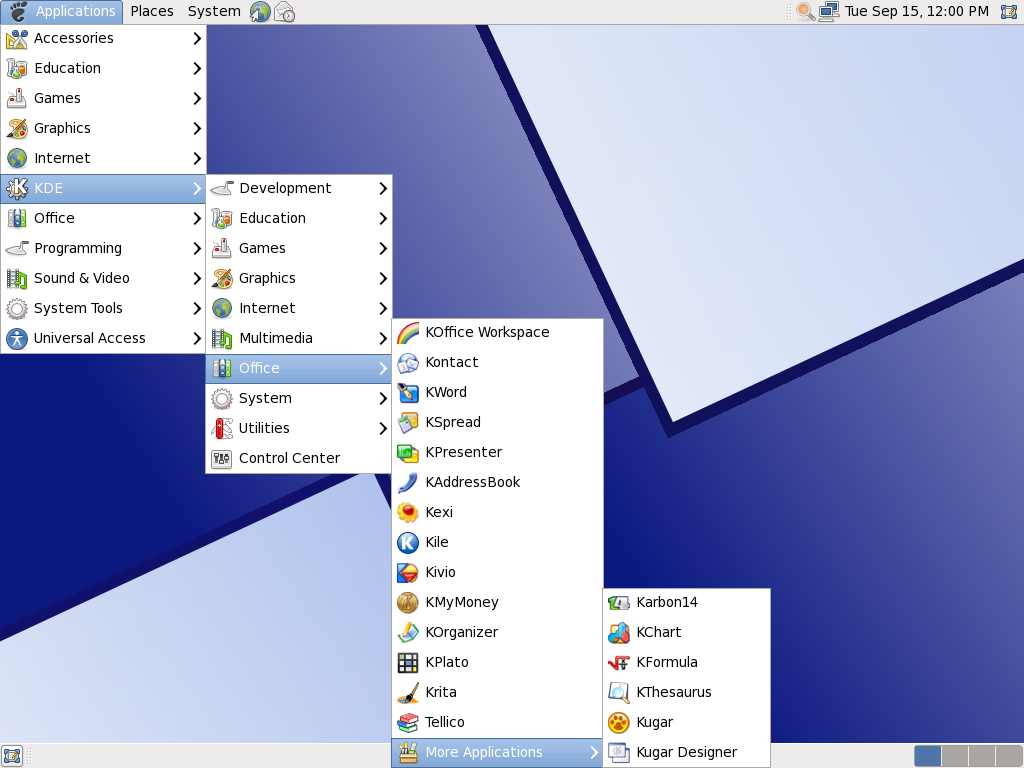
Task: Open the KDE Internet submenu entry
Action: coord(298,309)
